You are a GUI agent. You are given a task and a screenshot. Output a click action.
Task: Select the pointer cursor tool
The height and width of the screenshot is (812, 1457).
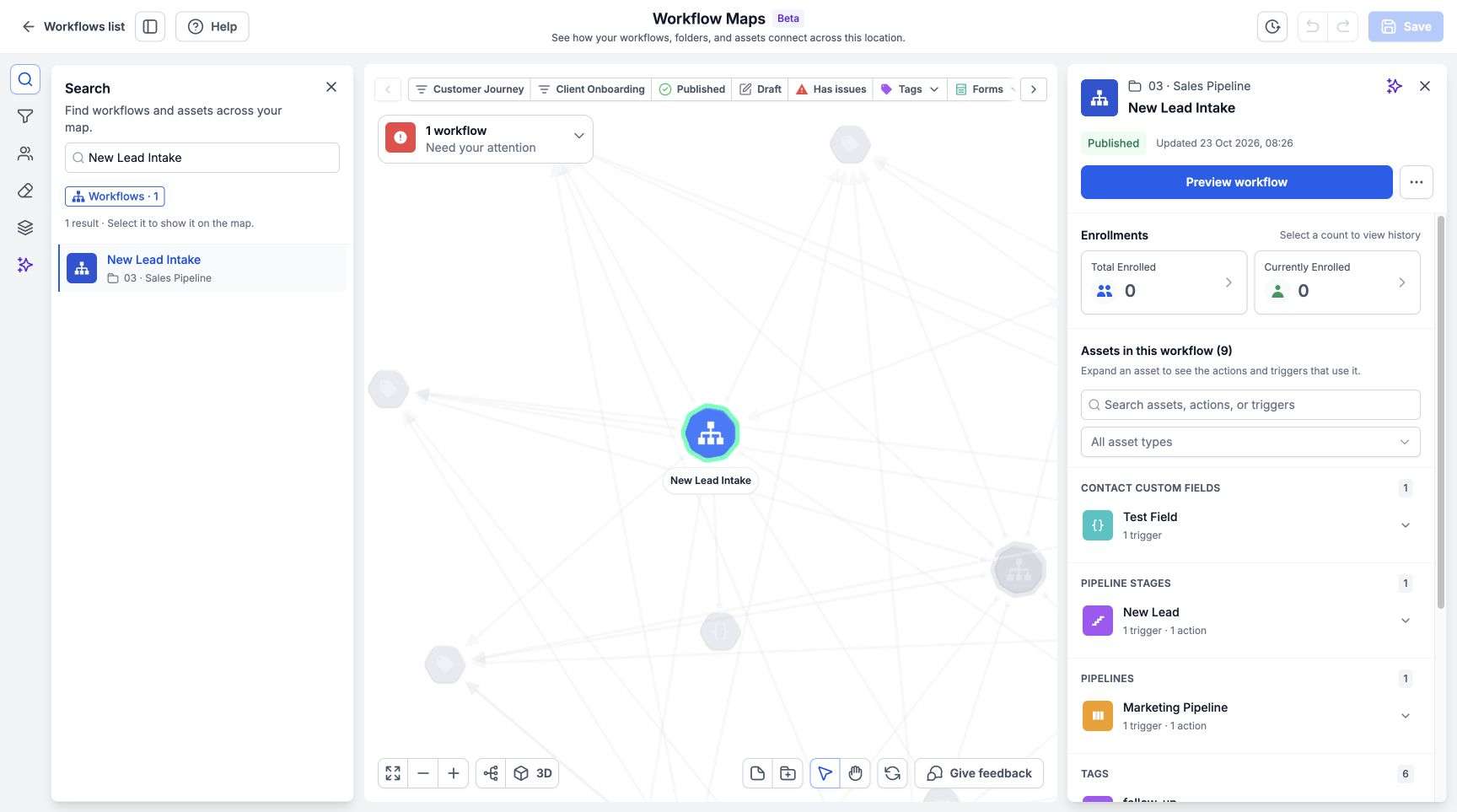(x=825, y=773)
